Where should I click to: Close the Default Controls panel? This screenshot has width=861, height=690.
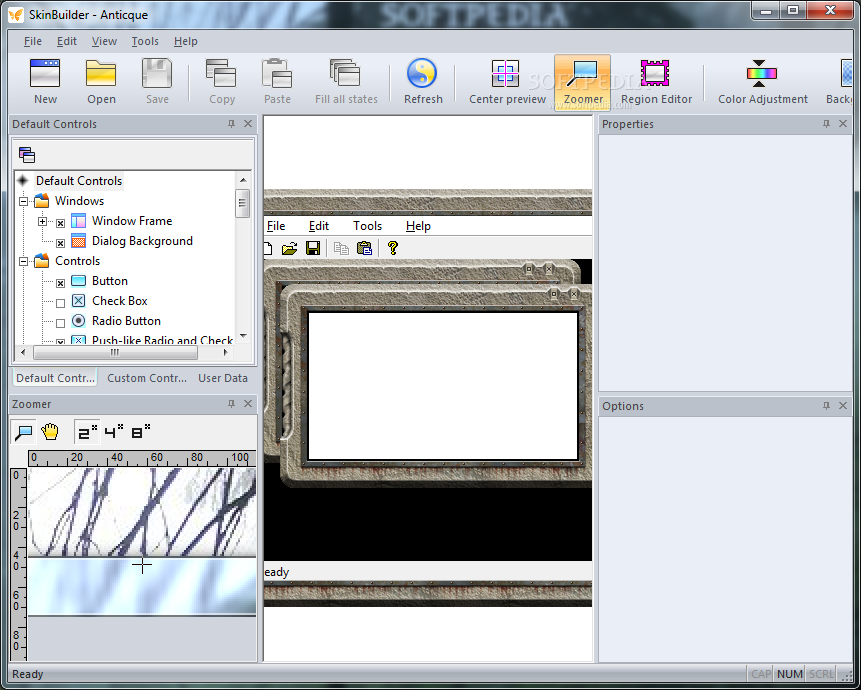coord(248,124)
